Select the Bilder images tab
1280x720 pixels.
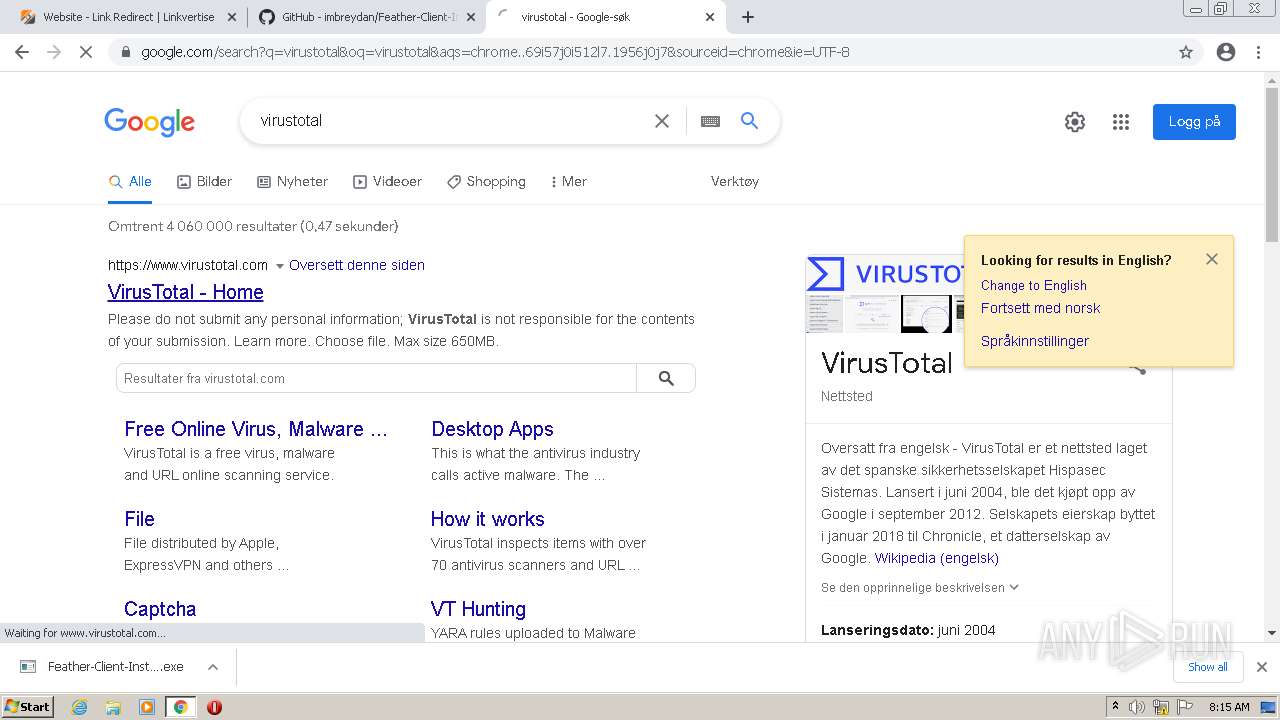(x=204, y=181)
